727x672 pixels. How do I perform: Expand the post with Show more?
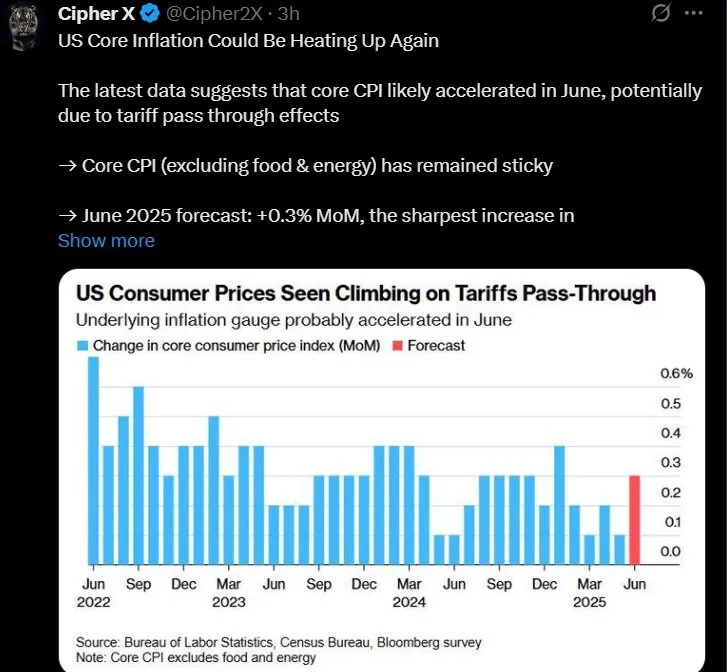coord(106,240)
